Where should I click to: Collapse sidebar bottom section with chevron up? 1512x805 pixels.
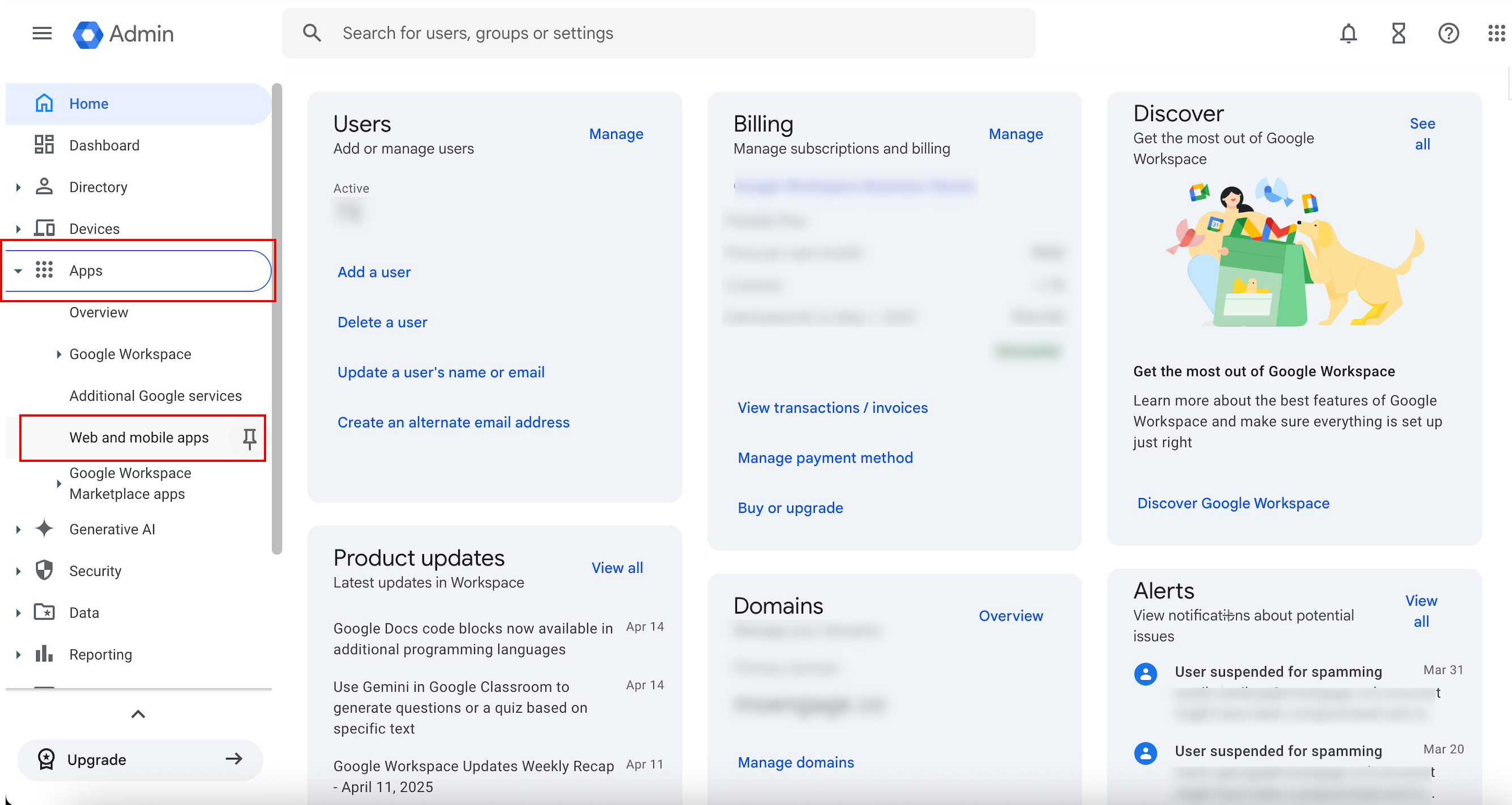[138, 714]
